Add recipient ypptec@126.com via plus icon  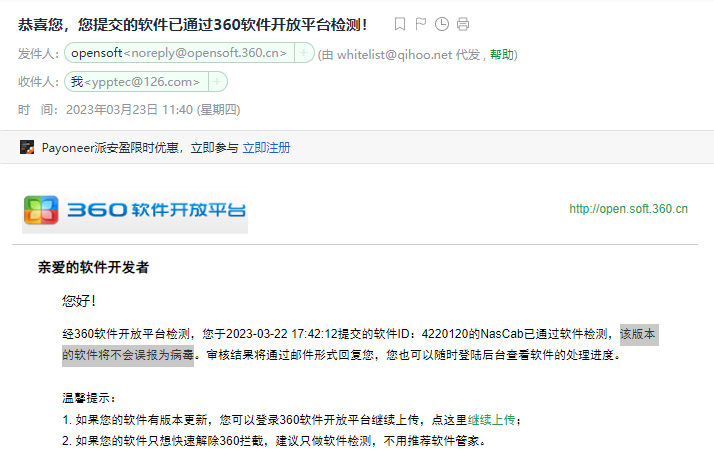217,82
